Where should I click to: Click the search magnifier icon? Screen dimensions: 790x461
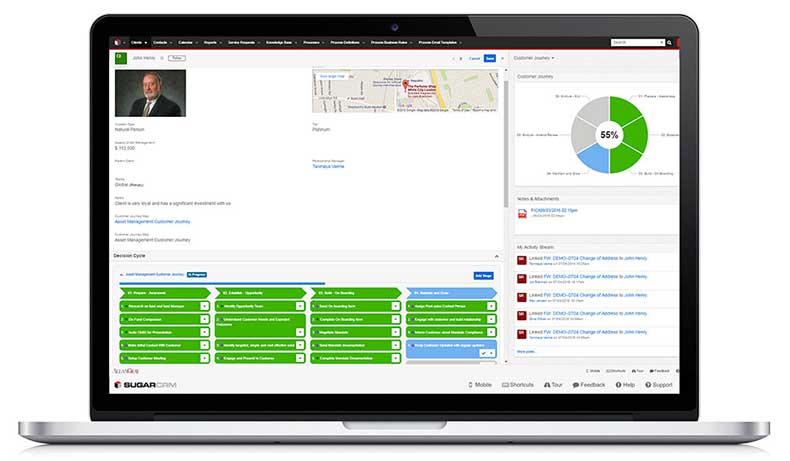click(670, 43)
